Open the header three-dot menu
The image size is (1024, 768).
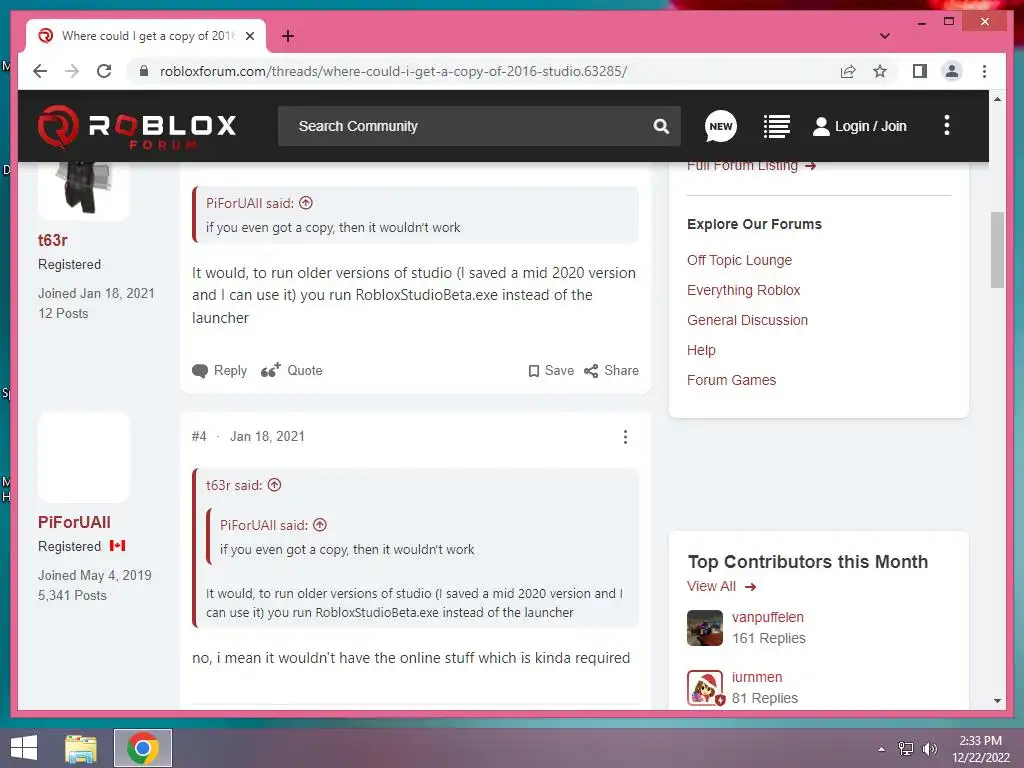[x=946, y=125]
